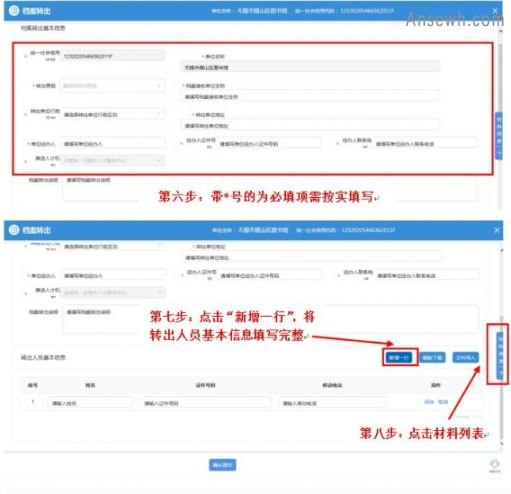This screenshot has width=511, height=494.
Task: Click the 取消 link in table row 1
Action: tap(443, 402)
